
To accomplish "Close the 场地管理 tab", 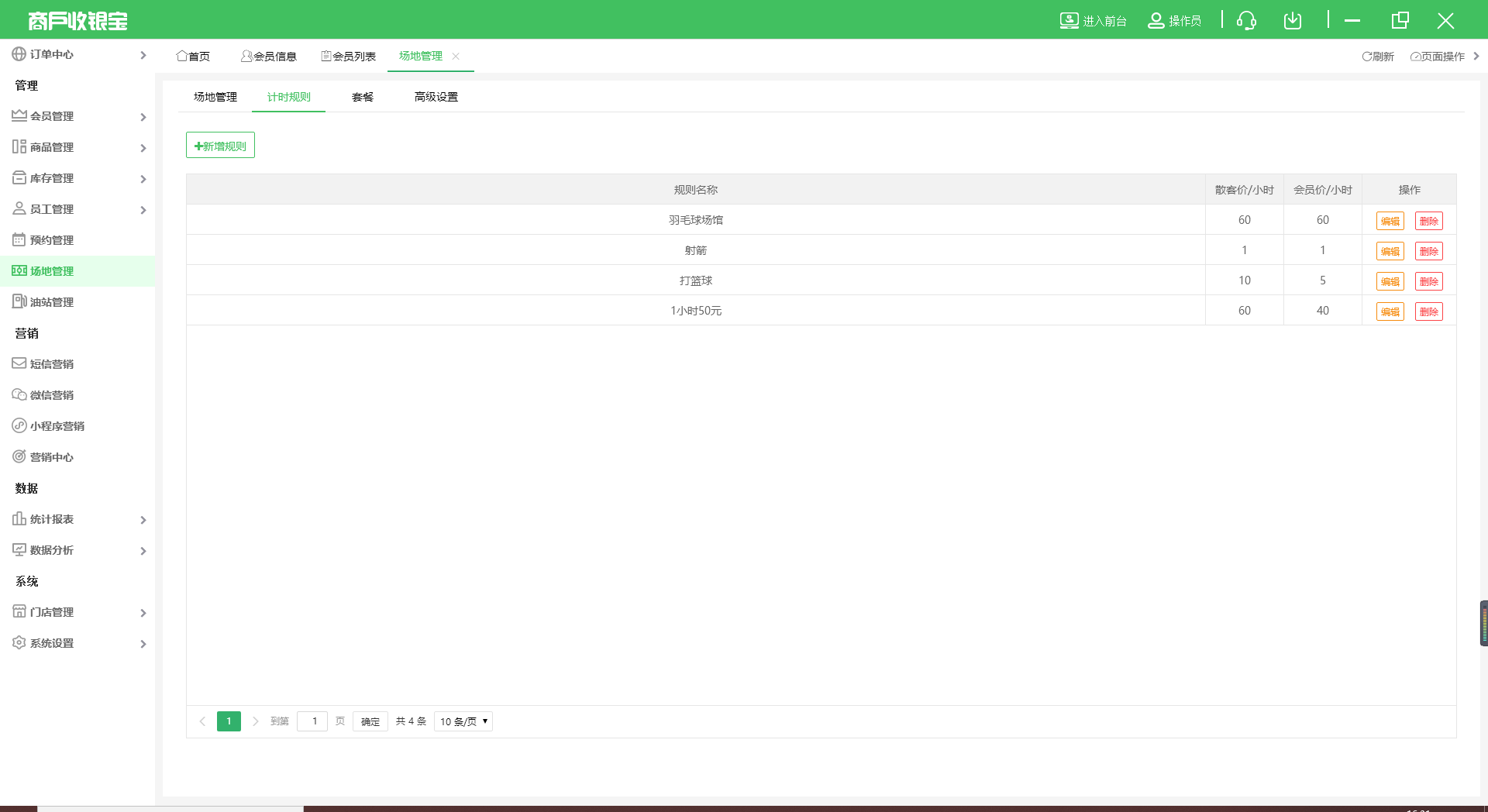I will tap(456, 57).
